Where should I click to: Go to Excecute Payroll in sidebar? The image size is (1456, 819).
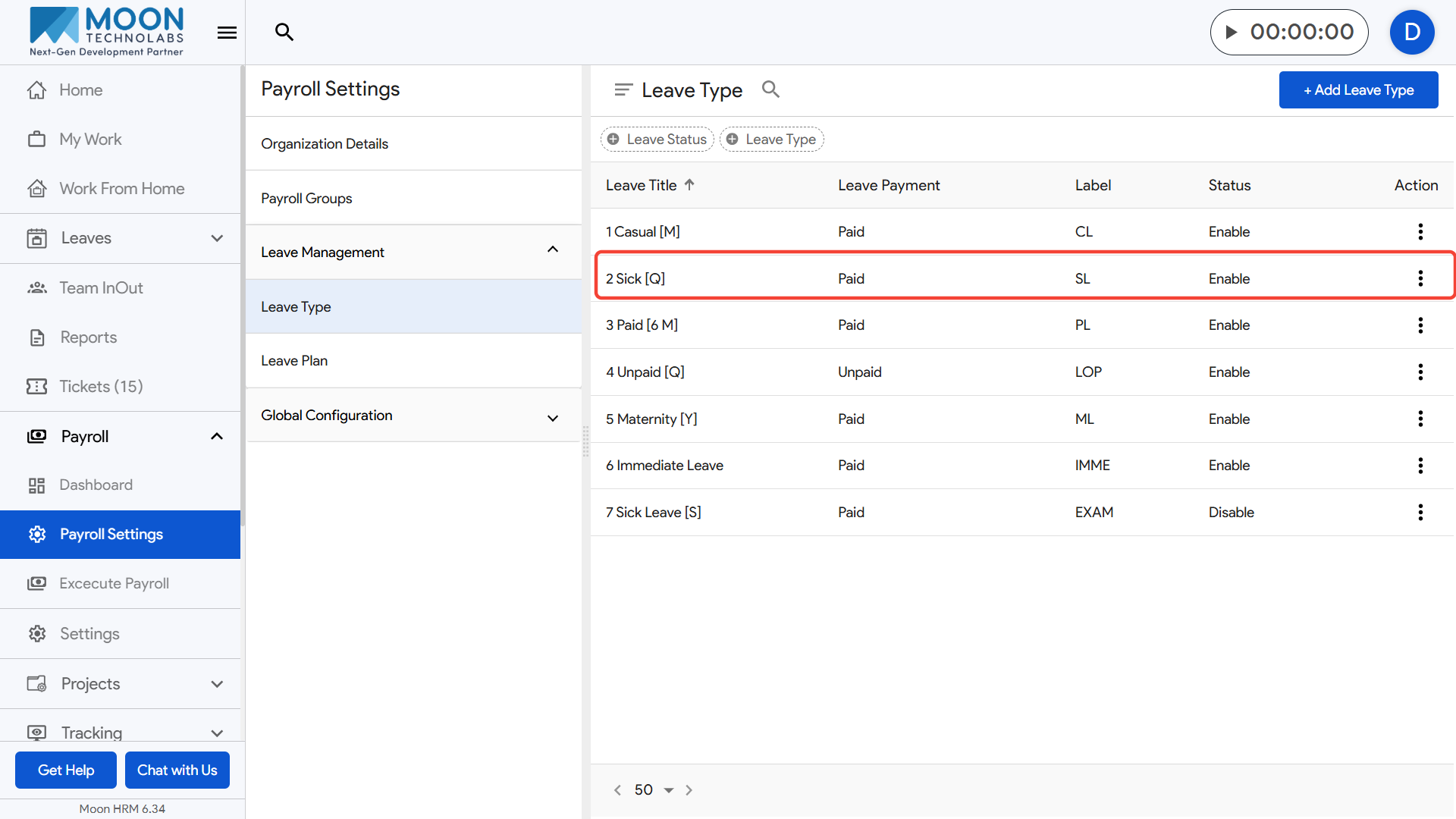click(115, 583)
